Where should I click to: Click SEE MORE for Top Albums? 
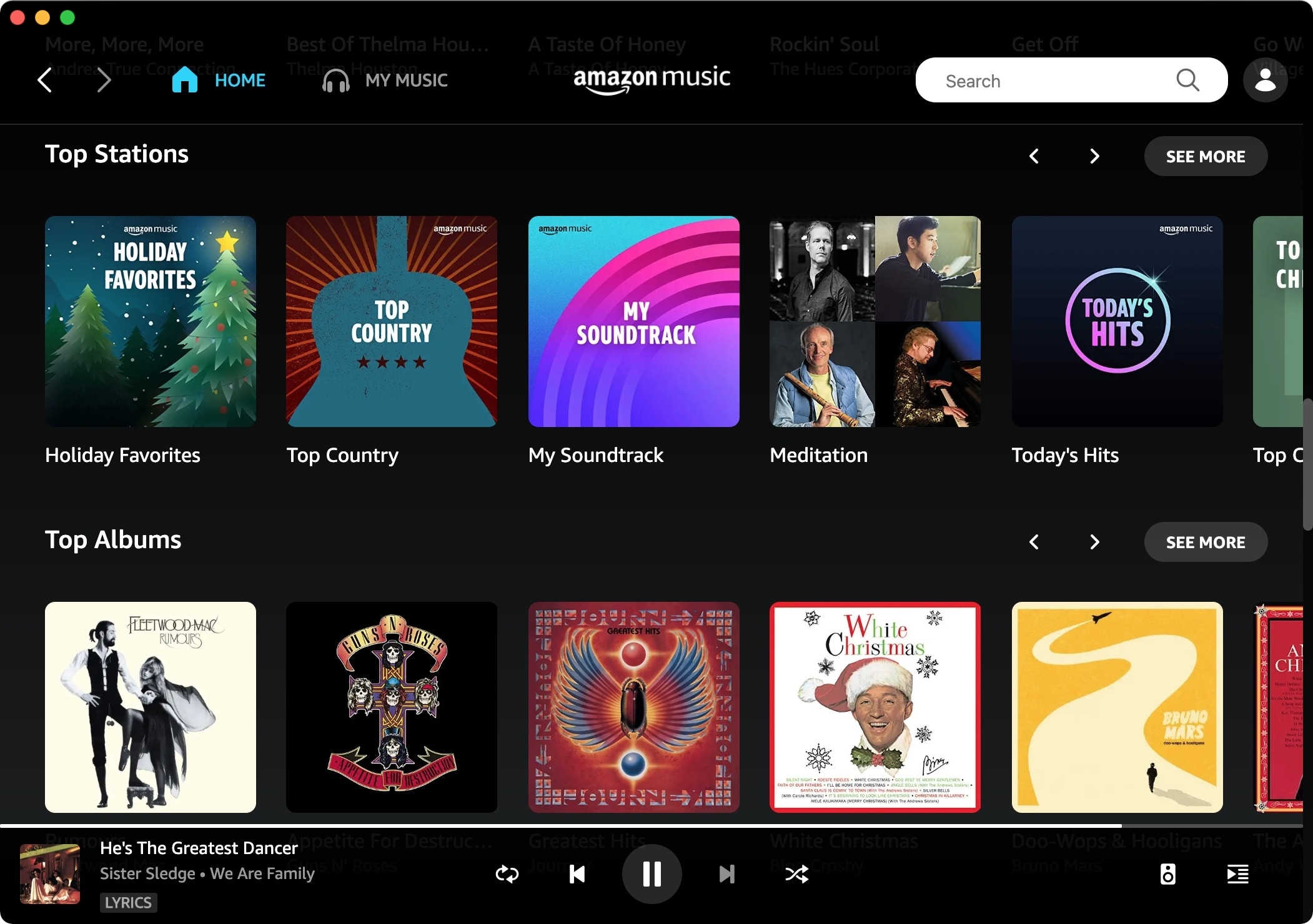pyautogui.click(x=1206, y=542)
